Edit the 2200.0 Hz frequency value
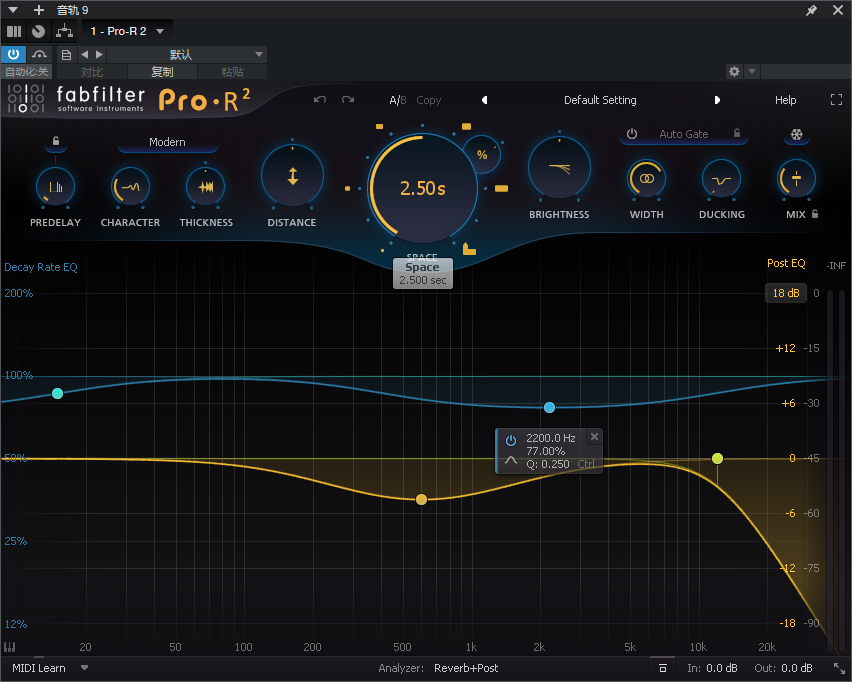 pos(550,438)
